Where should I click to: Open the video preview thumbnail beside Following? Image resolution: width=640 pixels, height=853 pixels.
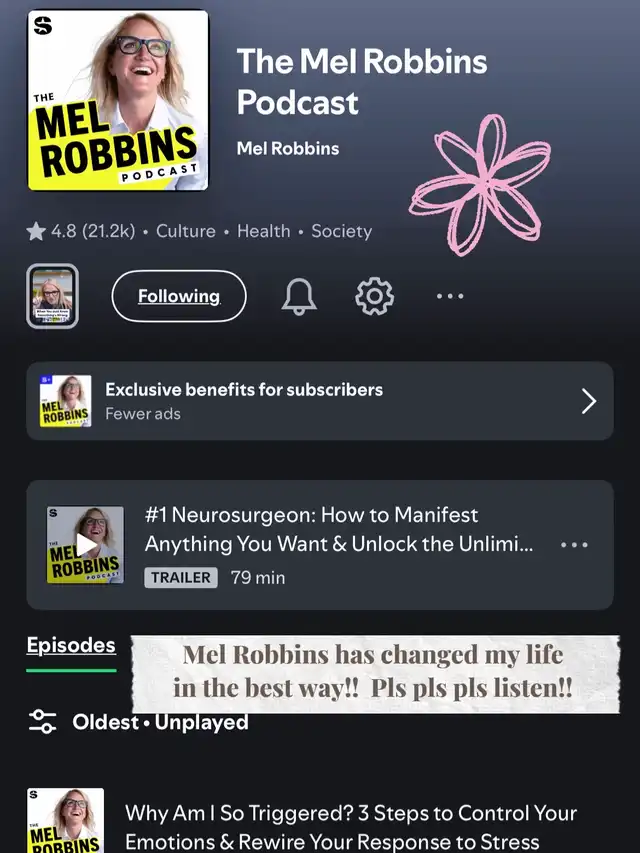(52, 296)
